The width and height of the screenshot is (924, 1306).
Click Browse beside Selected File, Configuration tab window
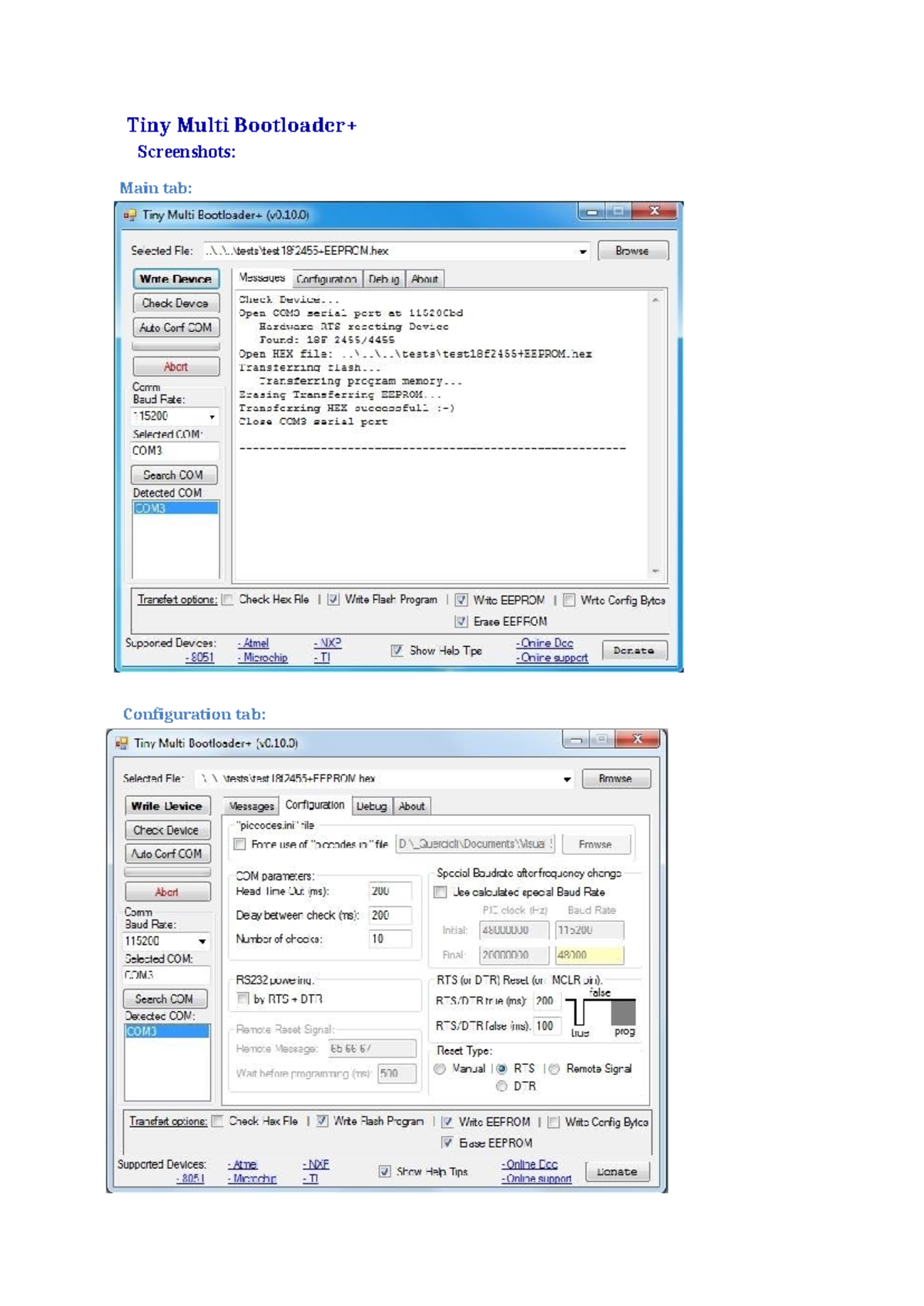[615, 779]
